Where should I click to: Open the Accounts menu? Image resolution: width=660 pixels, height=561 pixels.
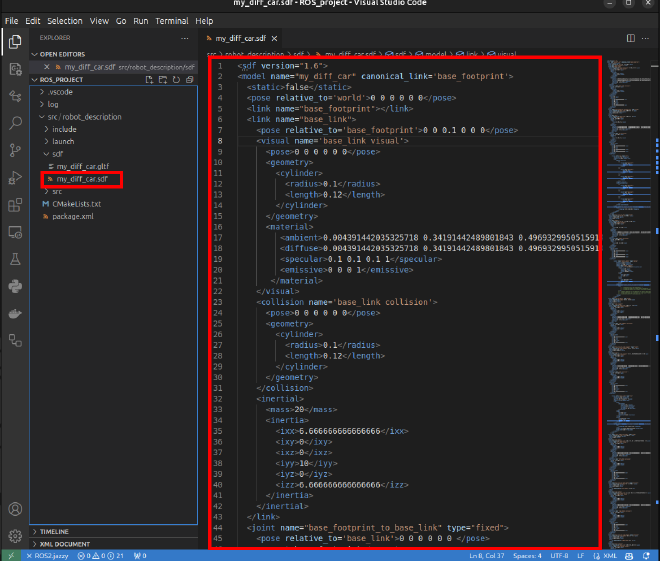pos(15,509)
